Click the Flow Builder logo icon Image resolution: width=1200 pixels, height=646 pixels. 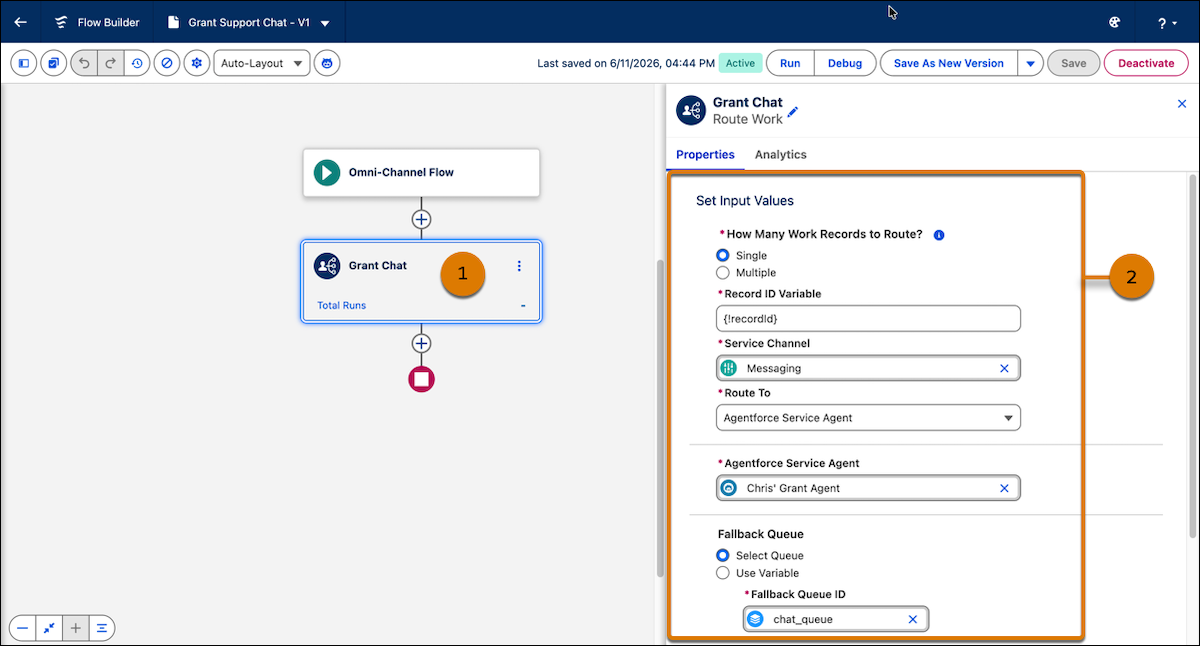(x=62, y=22)
